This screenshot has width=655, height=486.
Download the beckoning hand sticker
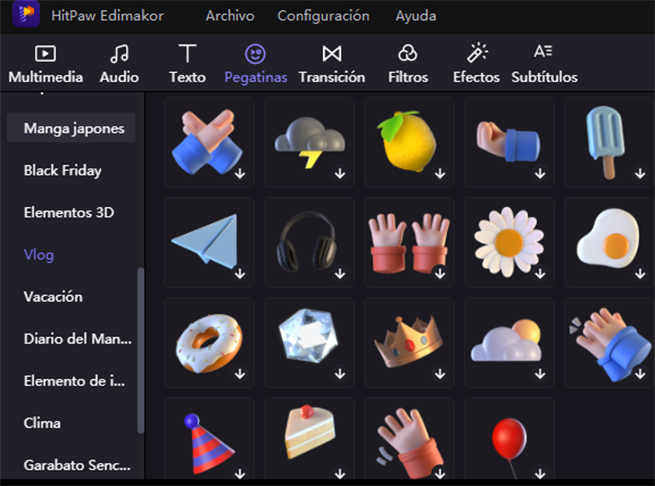(540, 173)
